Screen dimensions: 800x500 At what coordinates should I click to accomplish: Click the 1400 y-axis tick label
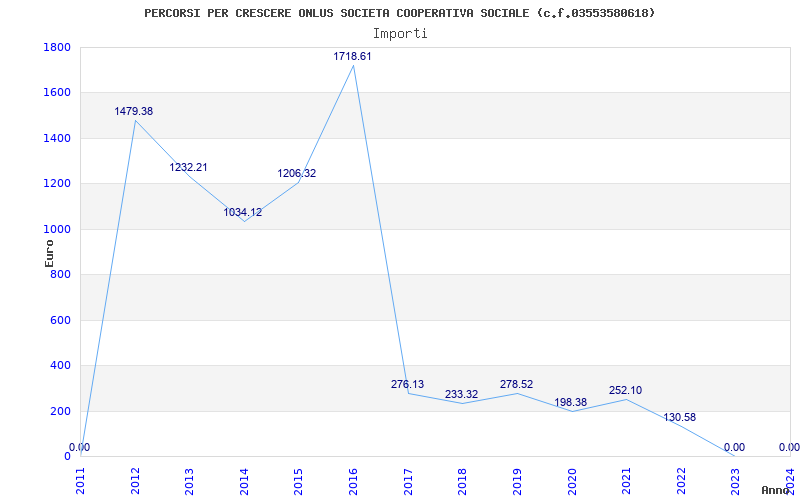coord(57,139)
